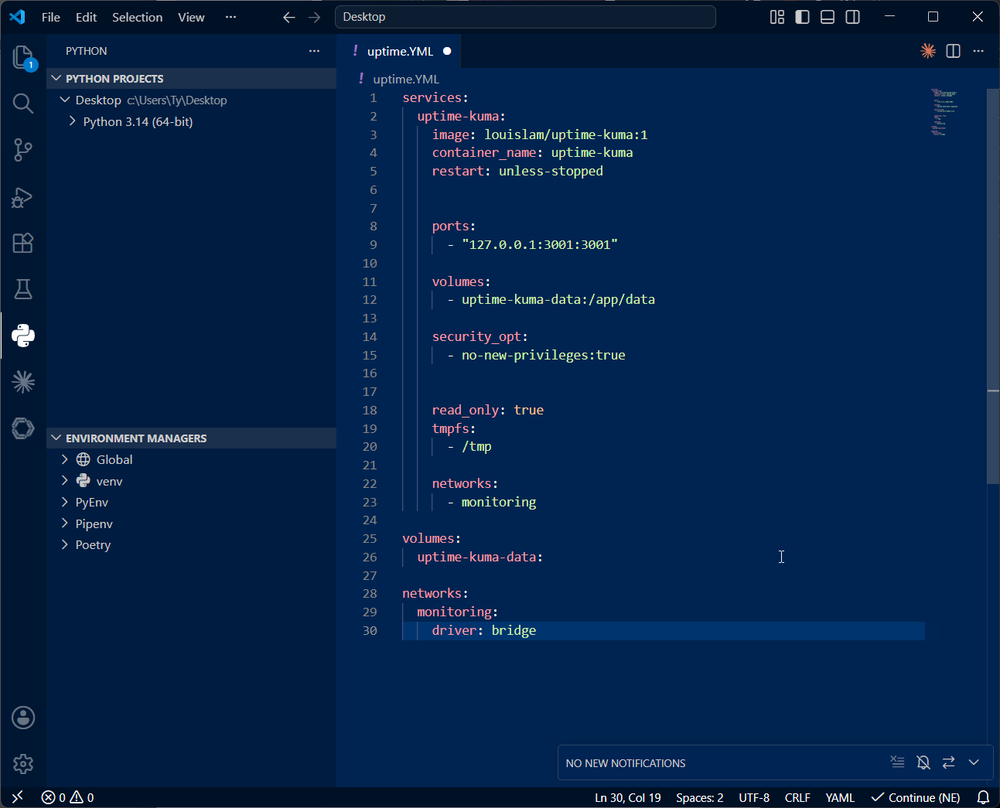Click 'image: louislam/uptime-kuma:1' line
This screenshot has height=808, width=1000.
tap(540, 135)
